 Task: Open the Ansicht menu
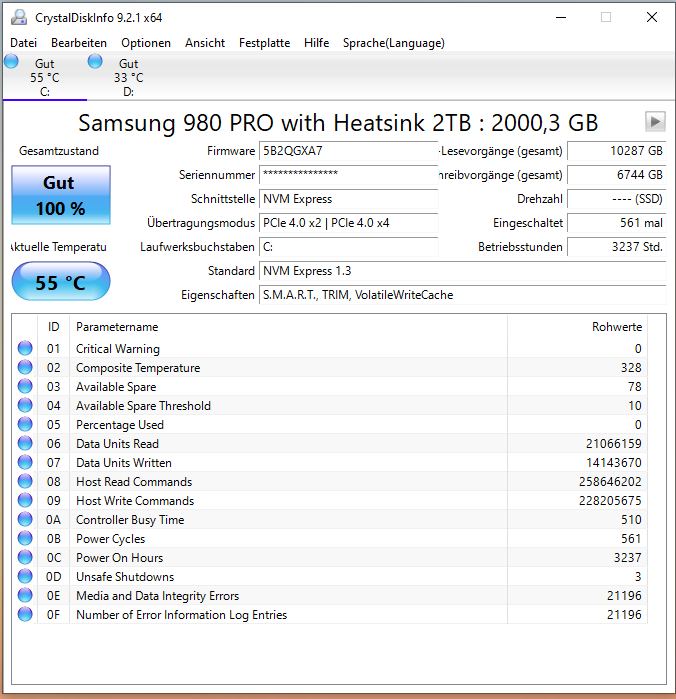pyautogui.click(x=205, y=43)
